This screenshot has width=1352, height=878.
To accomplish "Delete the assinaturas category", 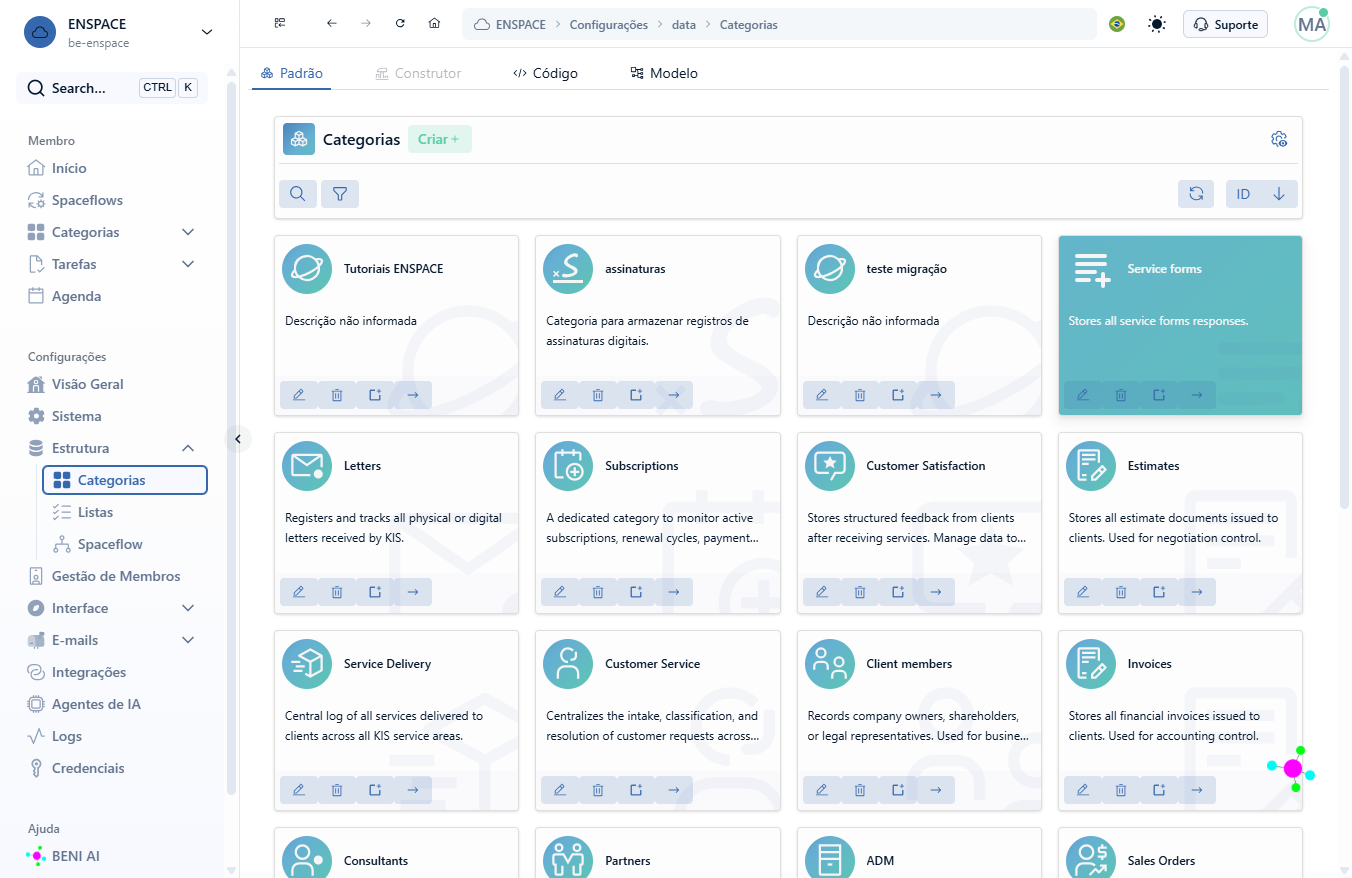I will 598,395.
